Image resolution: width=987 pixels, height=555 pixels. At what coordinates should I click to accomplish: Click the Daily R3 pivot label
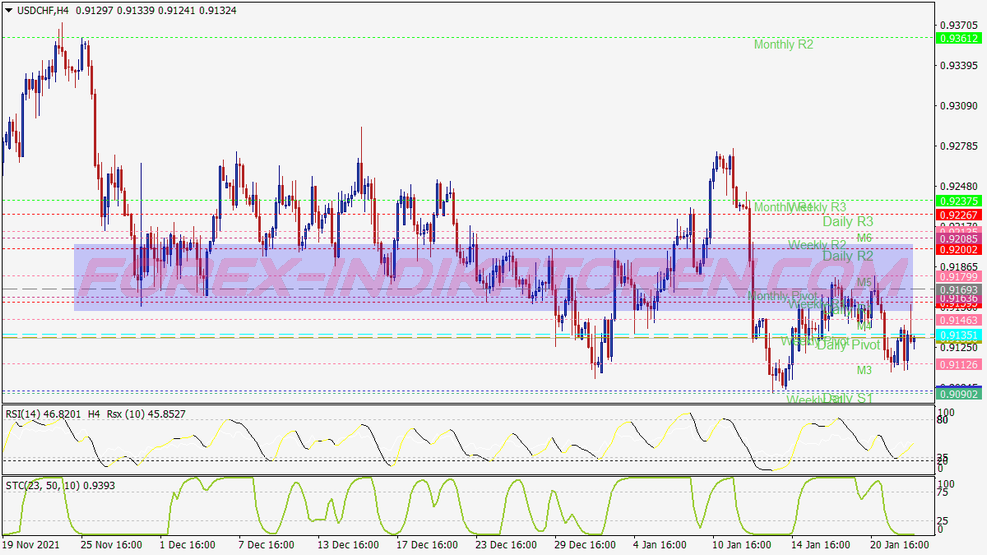(x=848, y=221)
